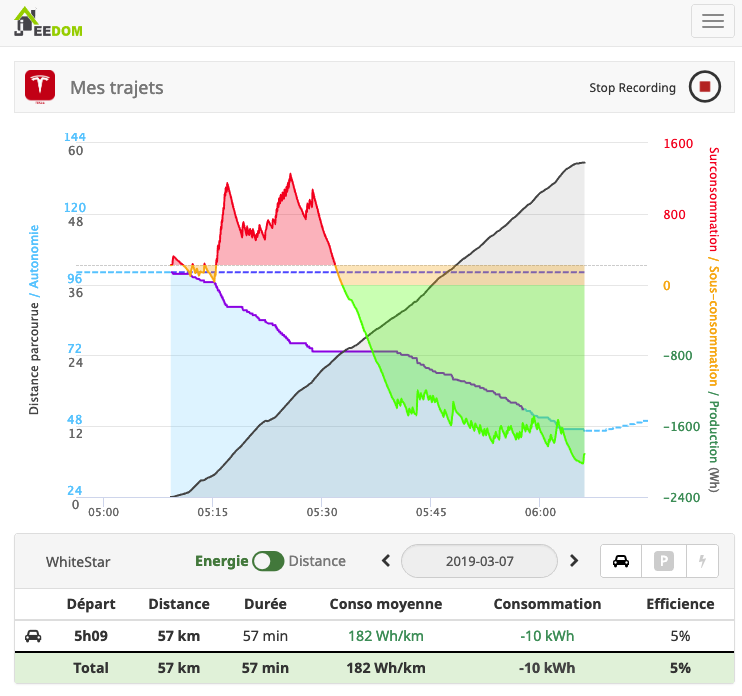Go to the previous date with left chevron
The height and width of the screenshot is (696, 742).
point(386,561)
